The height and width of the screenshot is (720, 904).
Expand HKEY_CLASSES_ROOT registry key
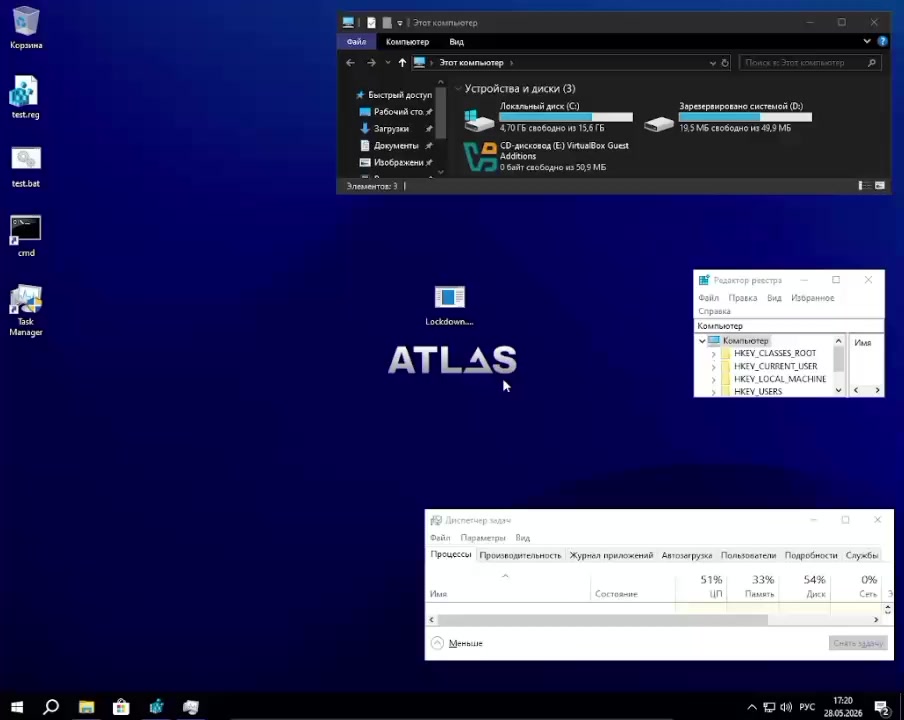tap(713, 354)
